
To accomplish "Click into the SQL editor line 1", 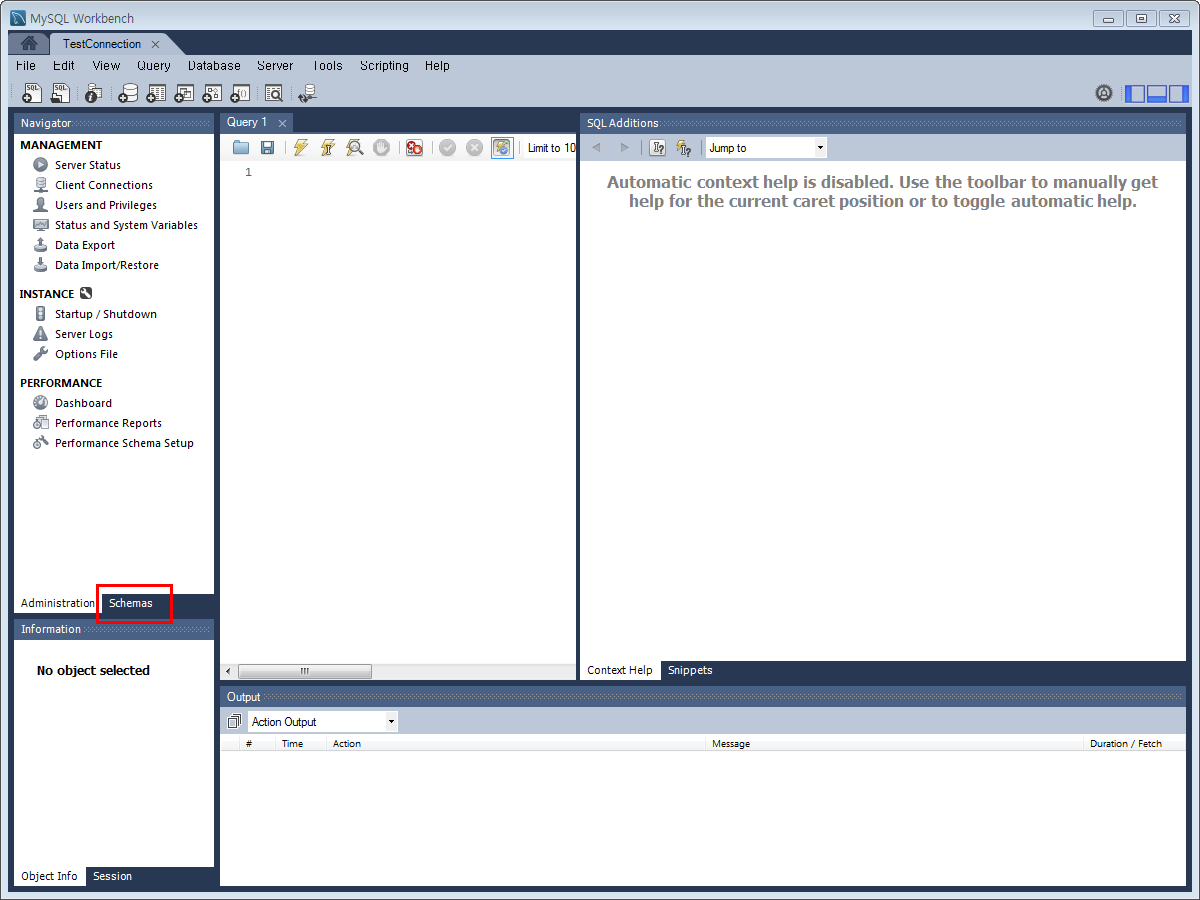I will coord(416,172).
